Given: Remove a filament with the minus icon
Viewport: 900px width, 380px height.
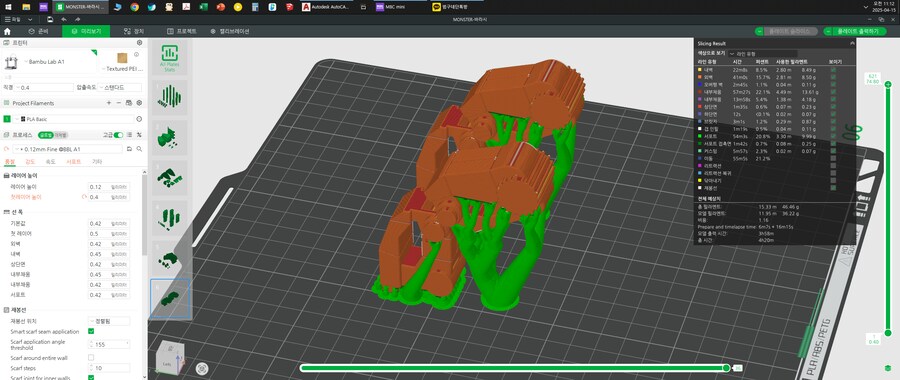Looking at the screenshot, I should [119, 103].
